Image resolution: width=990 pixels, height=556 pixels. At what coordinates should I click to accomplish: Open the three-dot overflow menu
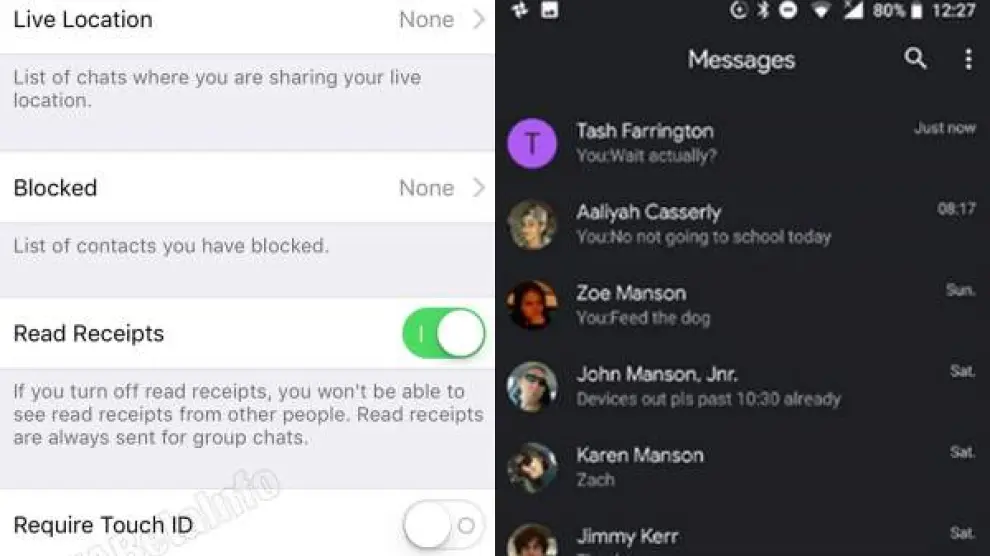pyautogui.click(x=968, y=59)
